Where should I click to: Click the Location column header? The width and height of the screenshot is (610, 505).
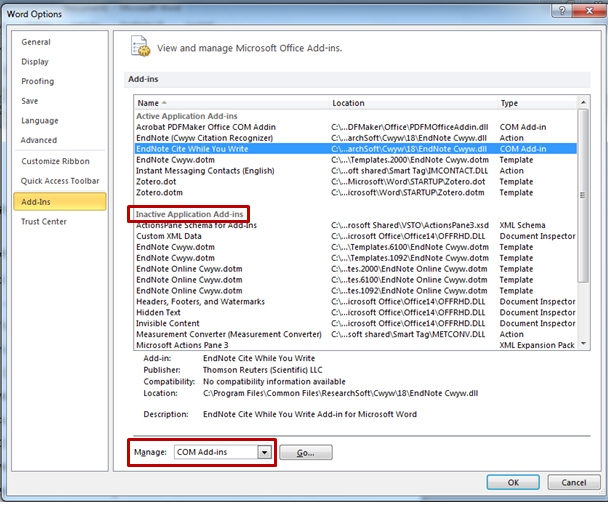[413, 103]
